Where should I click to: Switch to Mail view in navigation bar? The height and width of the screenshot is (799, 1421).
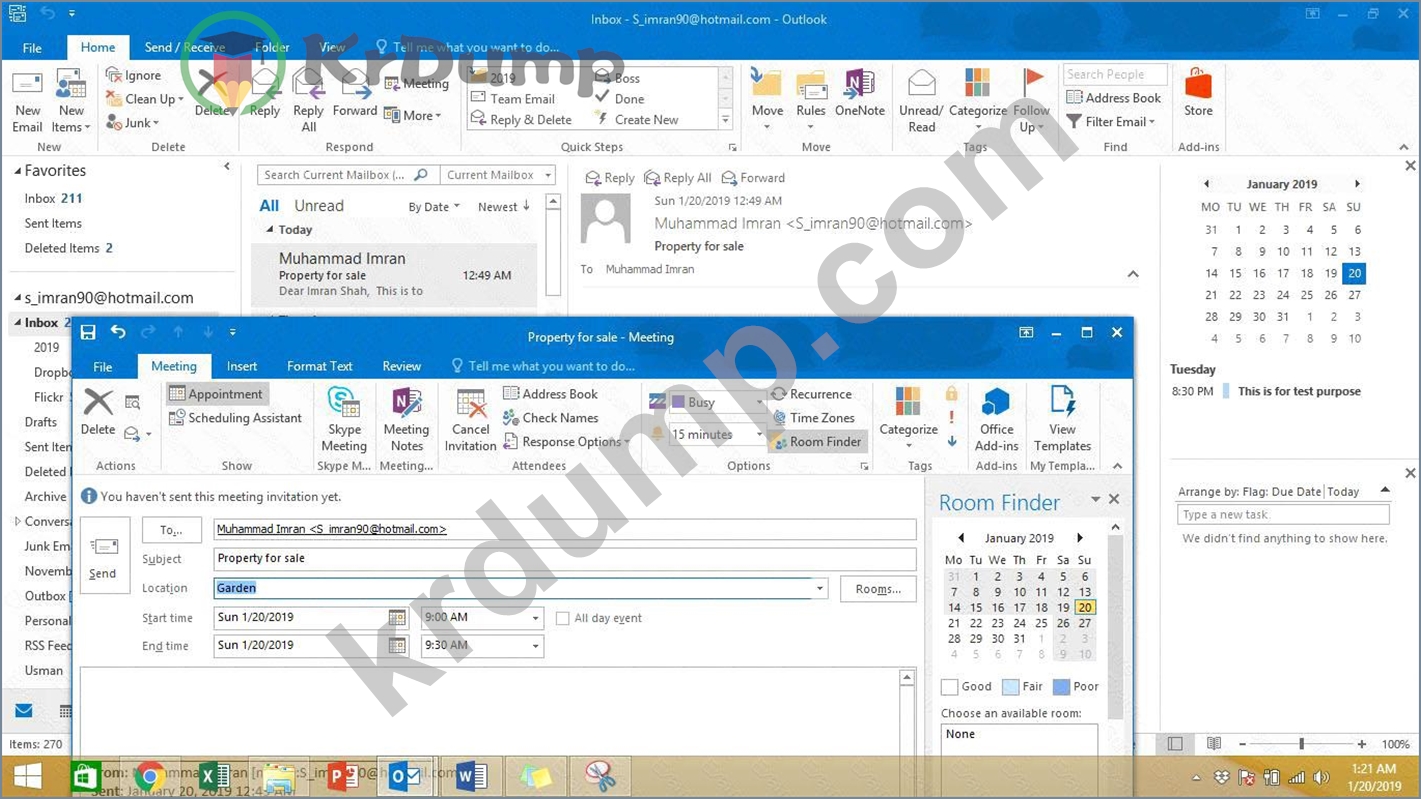pyautogui.click(x=24, y=711)
